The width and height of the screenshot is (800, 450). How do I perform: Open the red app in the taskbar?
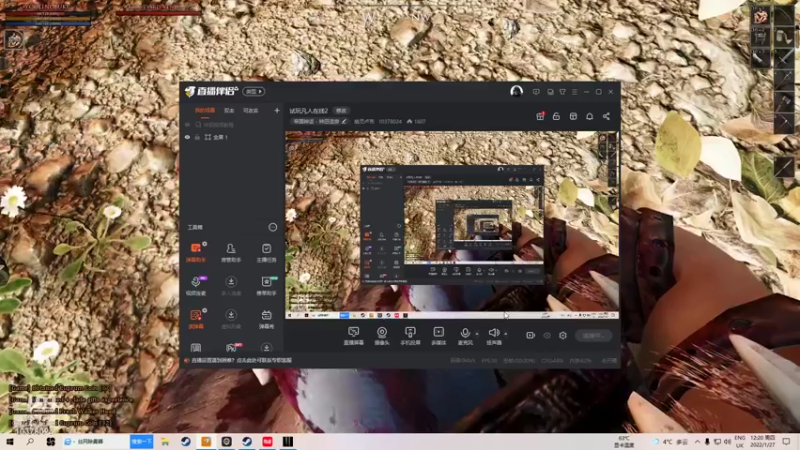267,441
